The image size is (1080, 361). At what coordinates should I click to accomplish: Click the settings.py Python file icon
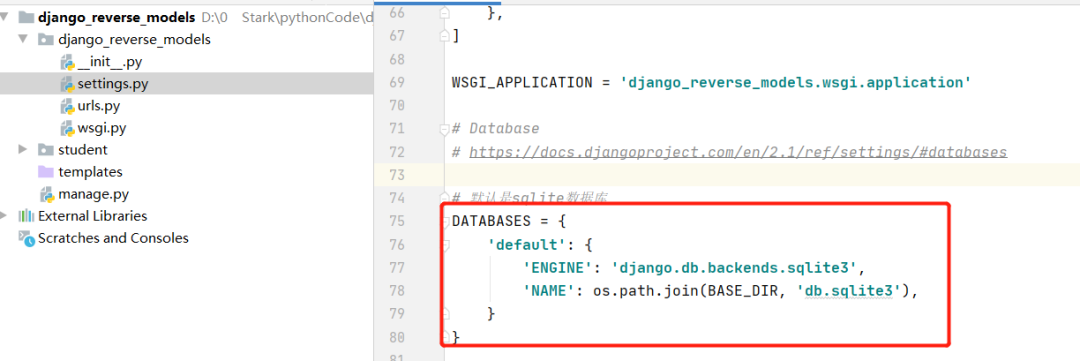point(67,85)
